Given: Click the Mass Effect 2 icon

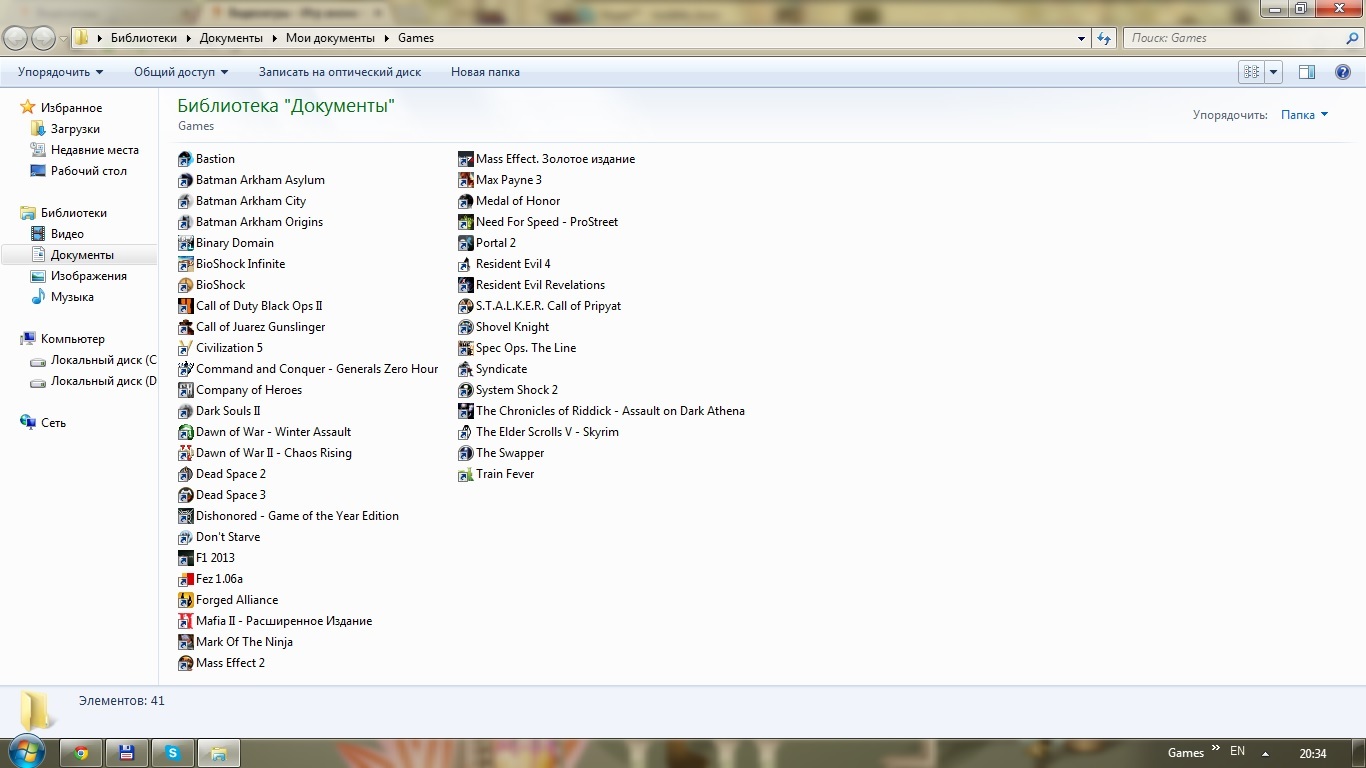Looking at the screenshot, I should [x=185, y=663].
